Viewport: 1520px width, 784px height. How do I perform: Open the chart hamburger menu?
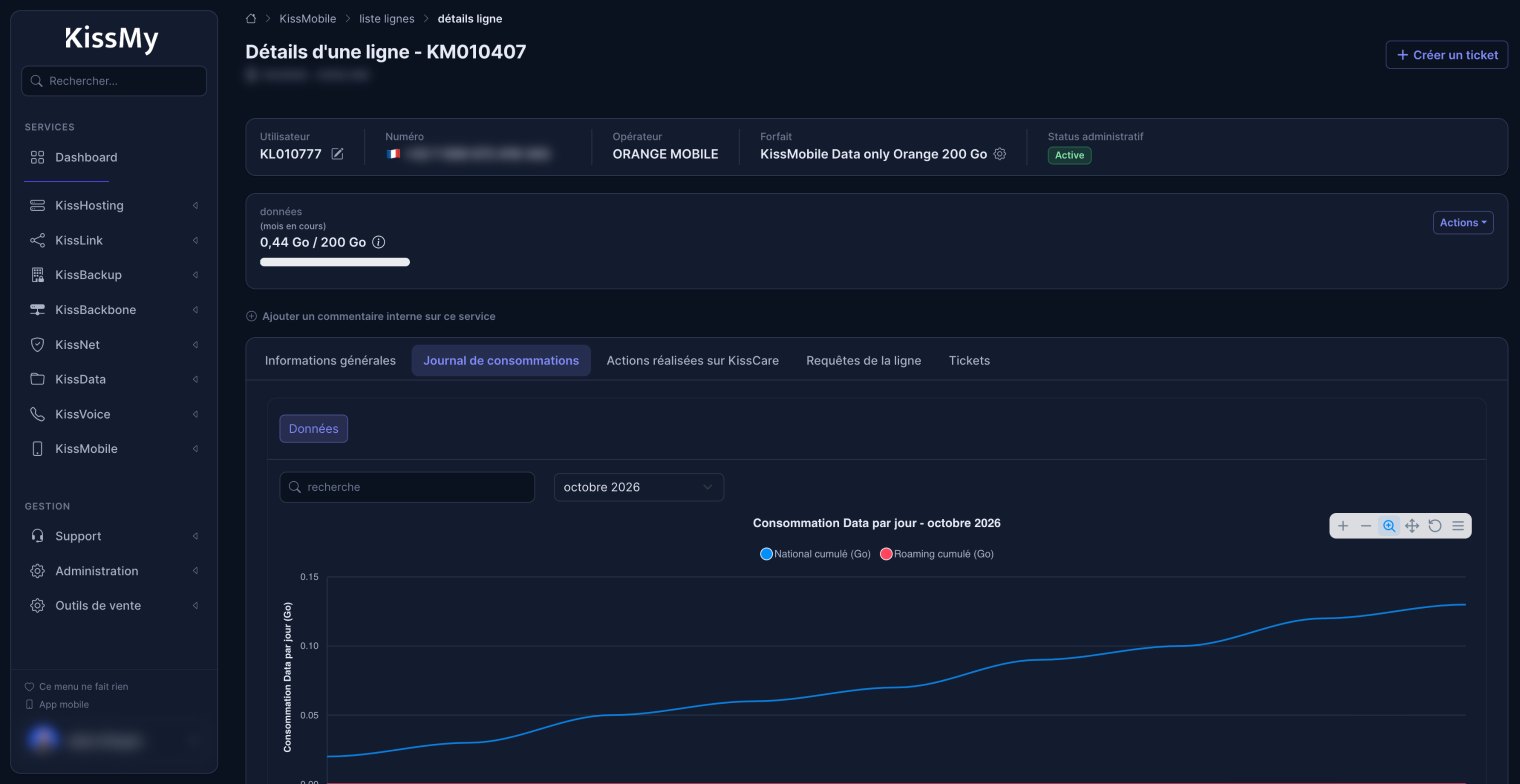pos(1458,526)
